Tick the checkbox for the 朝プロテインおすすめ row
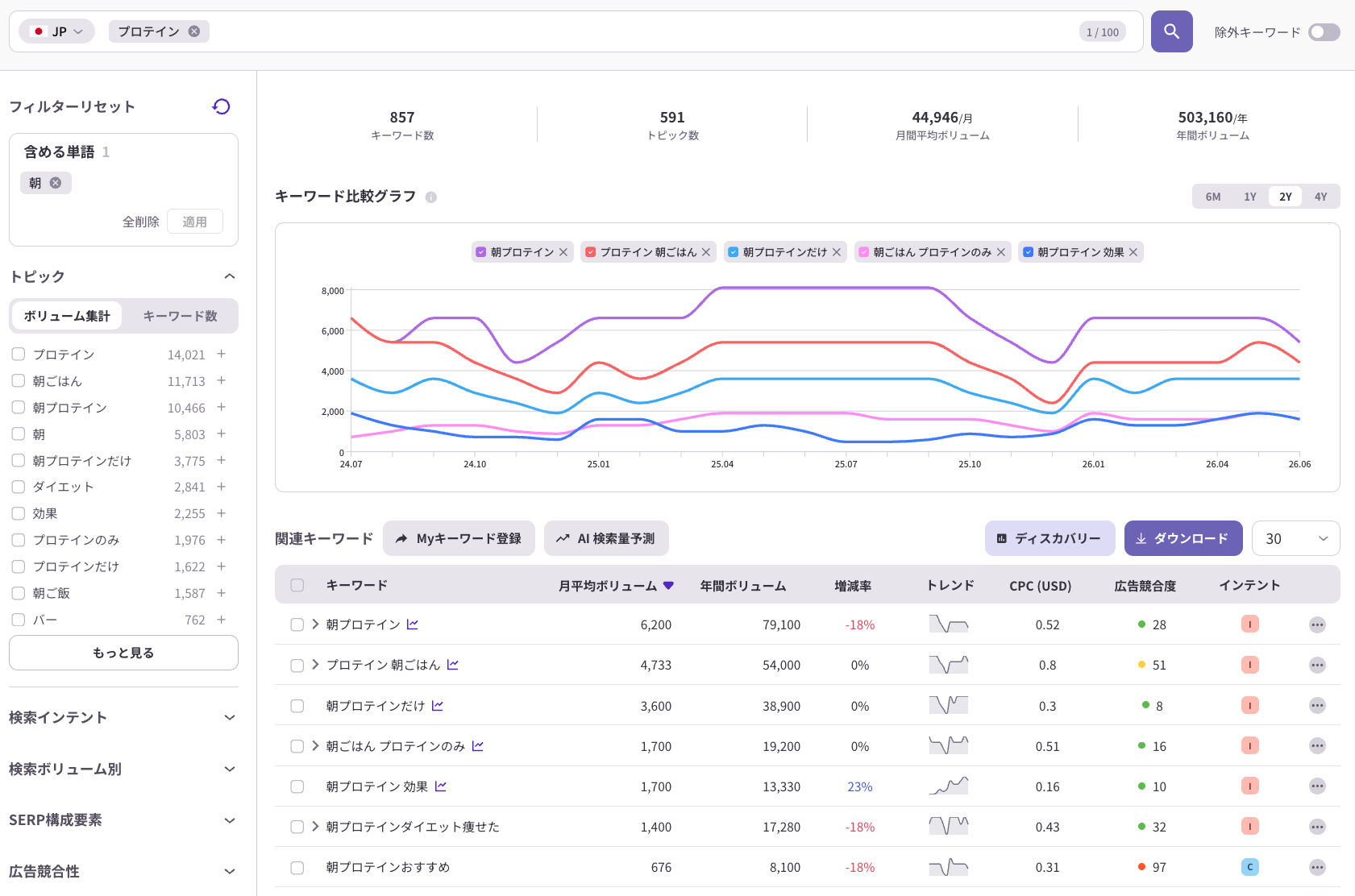This screenshot has height=896, width=1355. (297, 868)
